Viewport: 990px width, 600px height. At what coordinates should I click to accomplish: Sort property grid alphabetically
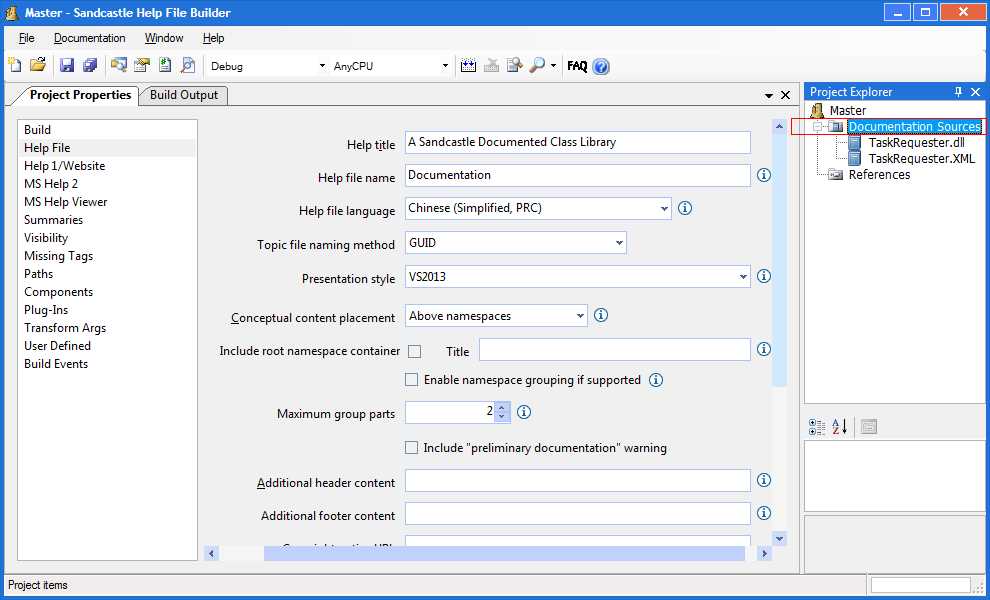coord(840,427)
